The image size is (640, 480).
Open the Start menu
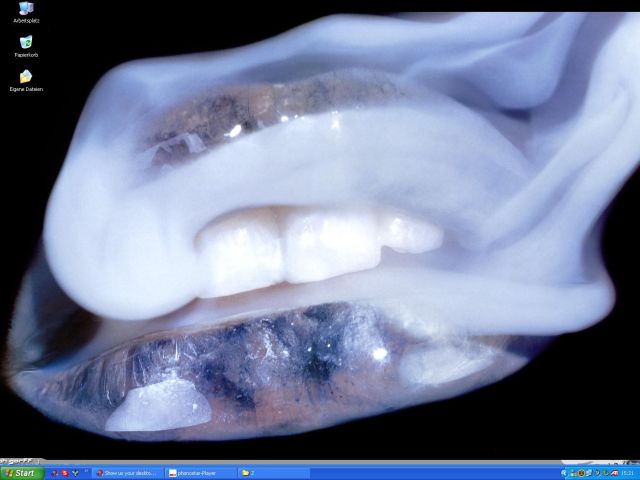point(22,473)
